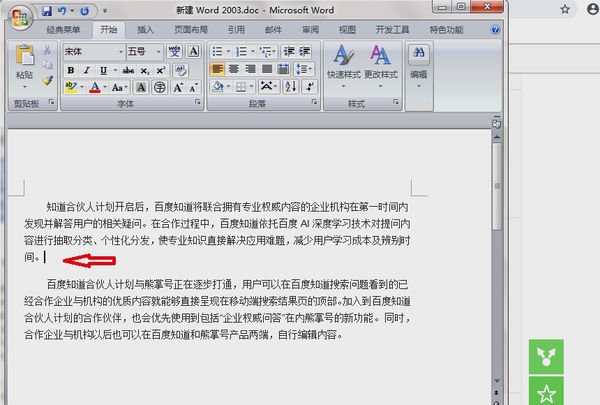
Task: Click the Grow Font icon
Action: coord(178,87)
